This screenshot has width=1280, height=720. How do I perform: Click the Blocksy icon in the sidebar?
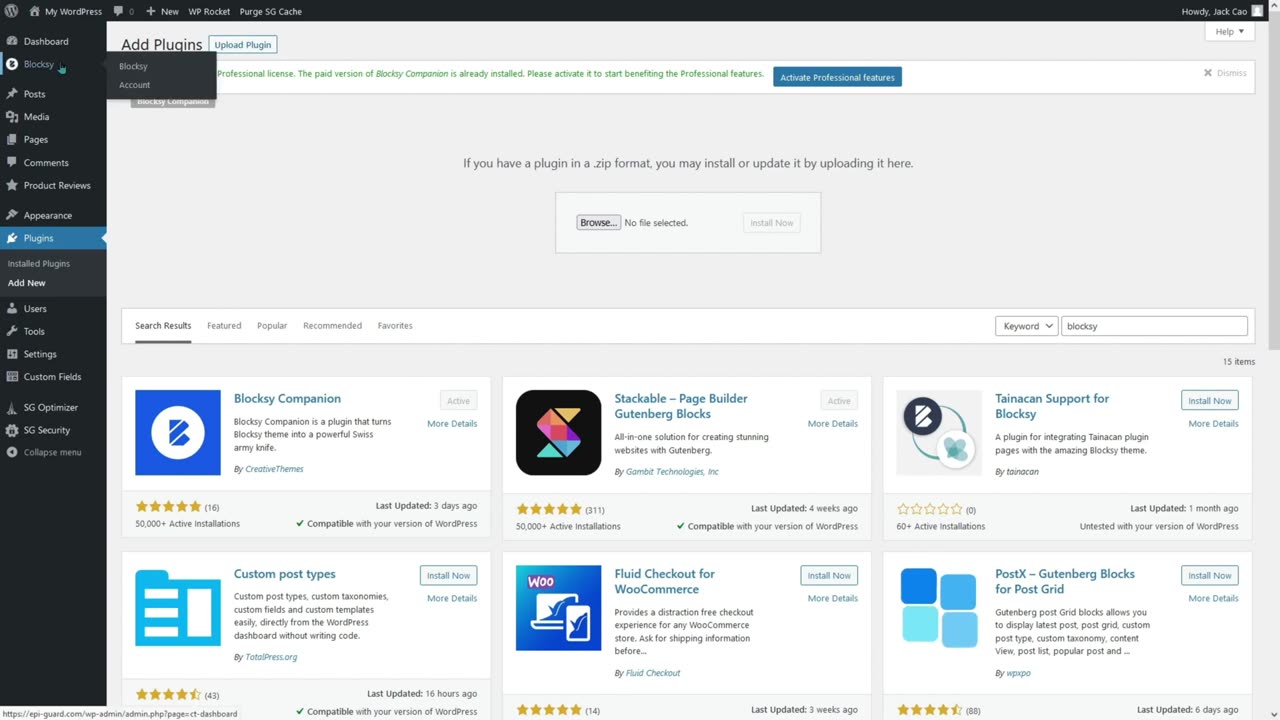(x=12, y=64)
